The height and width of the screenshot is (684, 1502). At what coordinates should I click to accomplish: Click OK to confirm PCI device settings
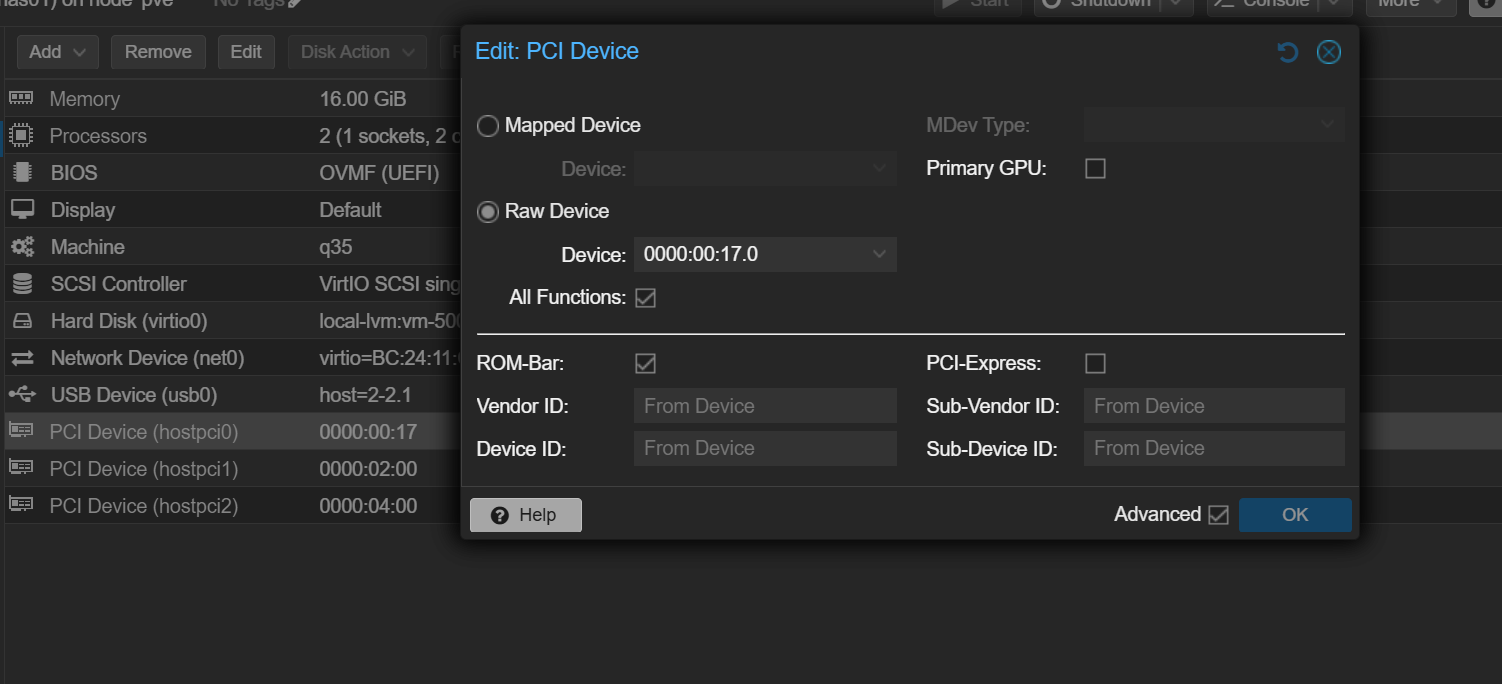click(1294, 515)
